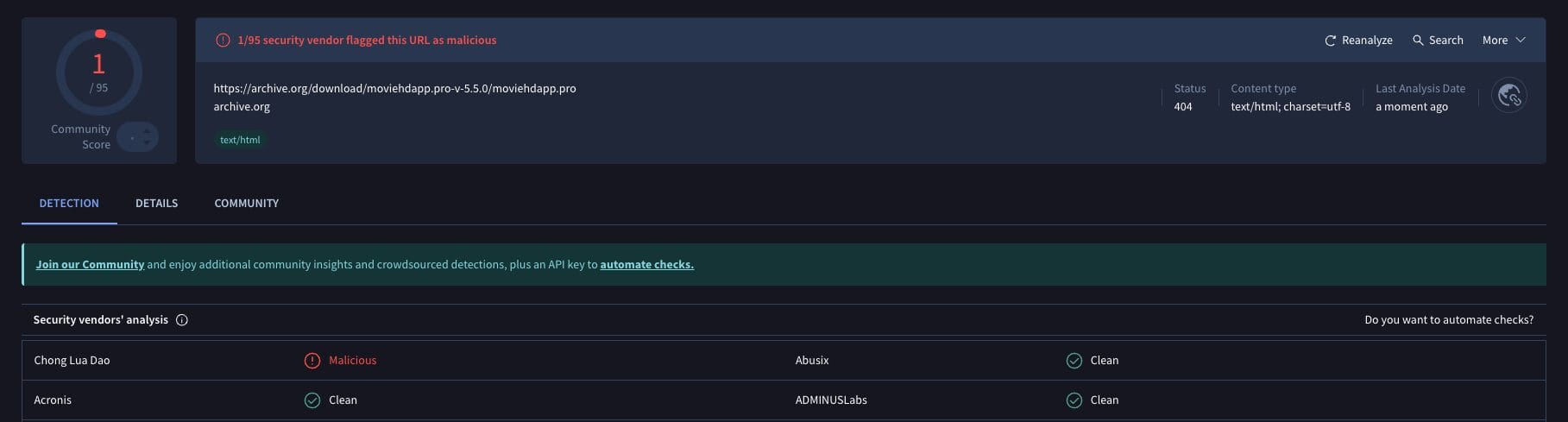Click the Malicious verdict text
Image resolution: width=1568 pixels, height=422 pixels.
click(x=352, y=361)
